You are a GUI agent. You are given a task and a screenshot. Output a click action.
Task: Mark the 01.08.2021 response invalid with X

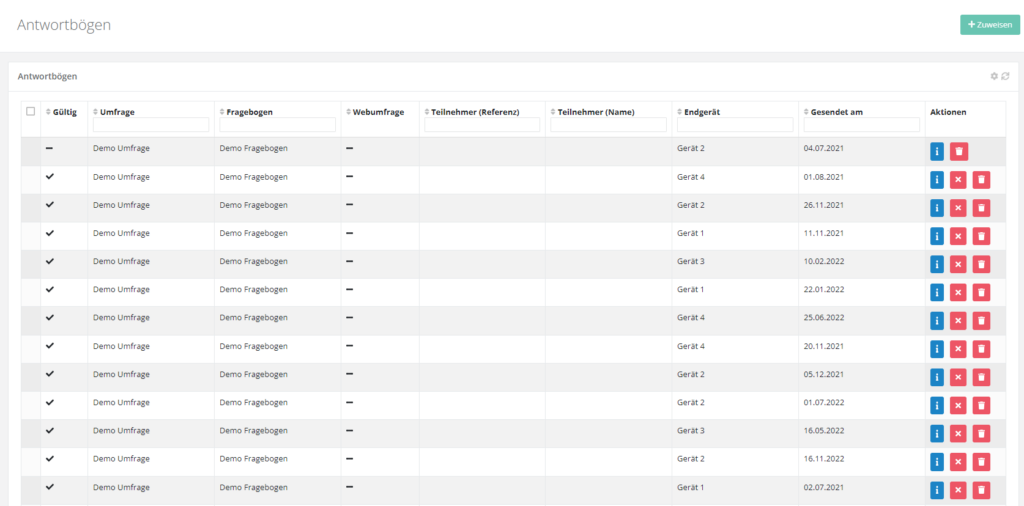(x=959, y=180)
